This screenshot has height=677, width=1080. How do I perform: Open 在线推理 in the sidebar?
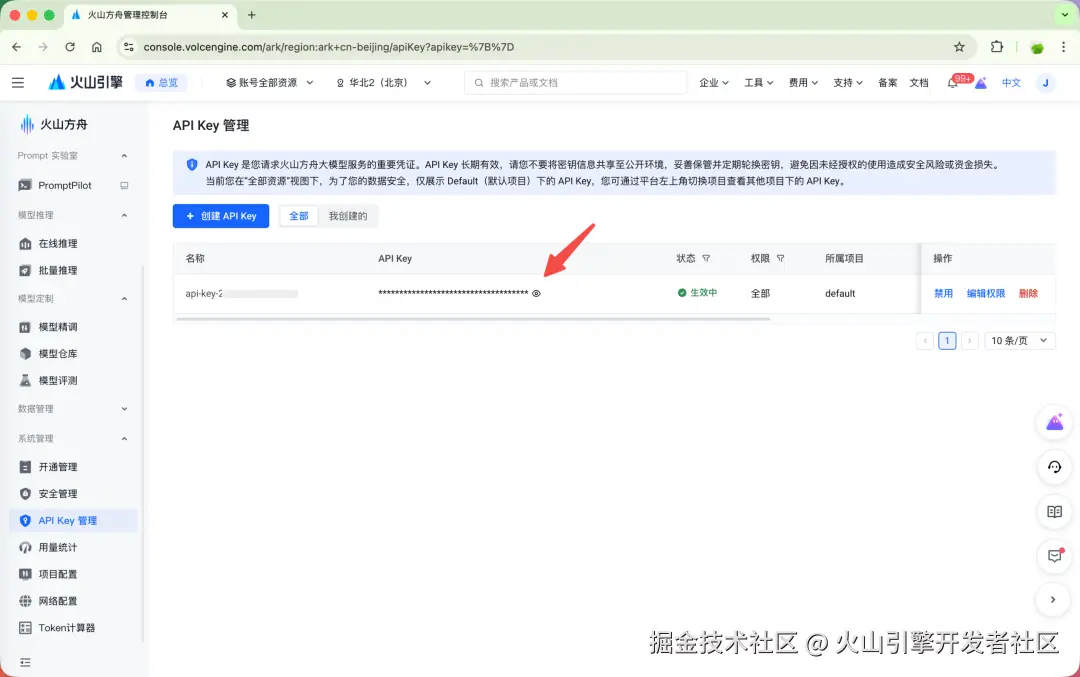58,244
